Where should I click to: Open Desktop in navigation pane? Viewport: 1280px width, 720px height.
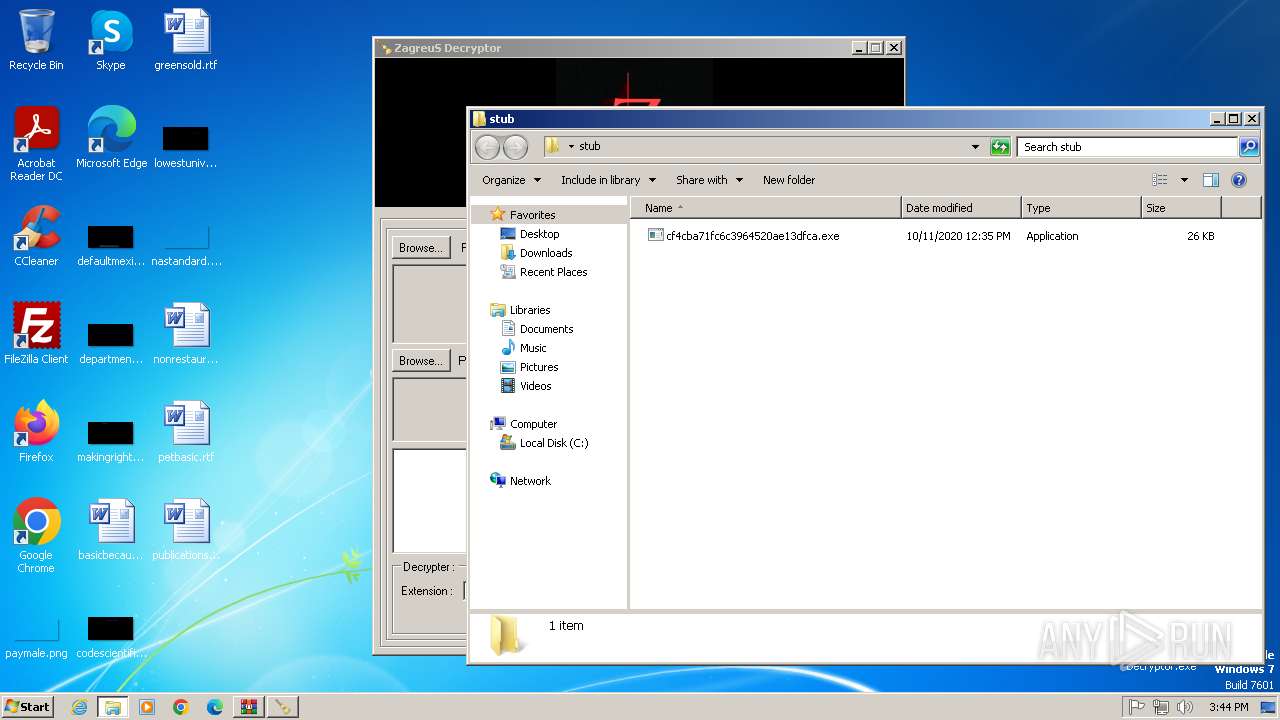pos(539,234)
